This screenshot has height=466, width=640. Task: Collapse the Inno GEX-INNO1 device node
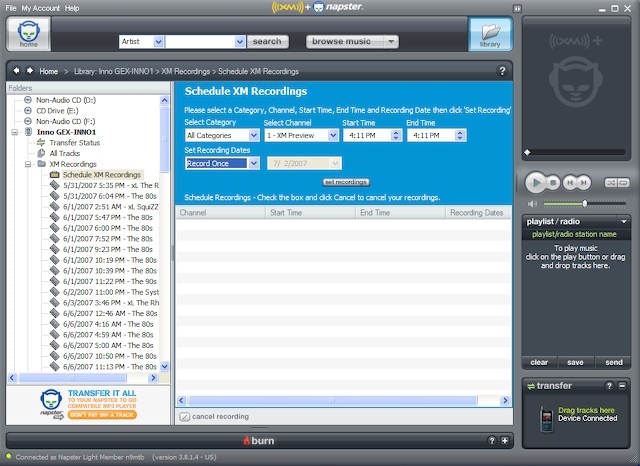15,132
